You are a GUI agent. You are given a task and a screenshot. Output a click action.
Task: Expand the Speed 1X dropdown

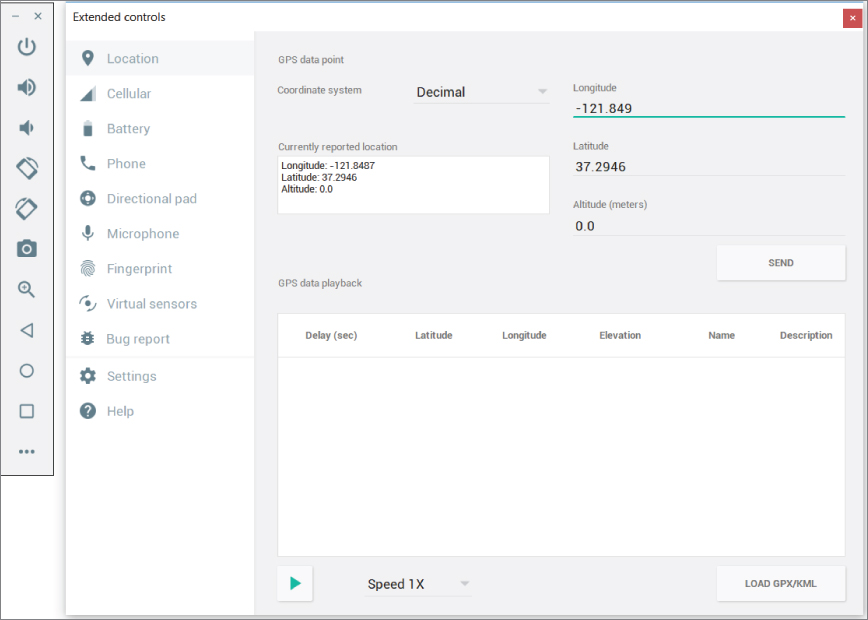[x=418, y=584]
